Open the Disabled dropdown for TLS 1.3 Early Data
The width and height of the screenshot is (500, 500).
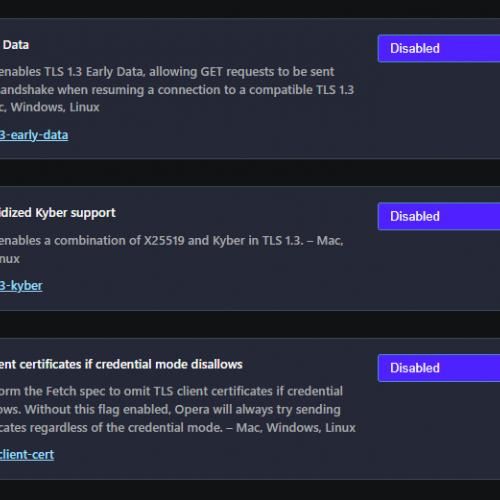pyautogui.click(x=439, y=48)
